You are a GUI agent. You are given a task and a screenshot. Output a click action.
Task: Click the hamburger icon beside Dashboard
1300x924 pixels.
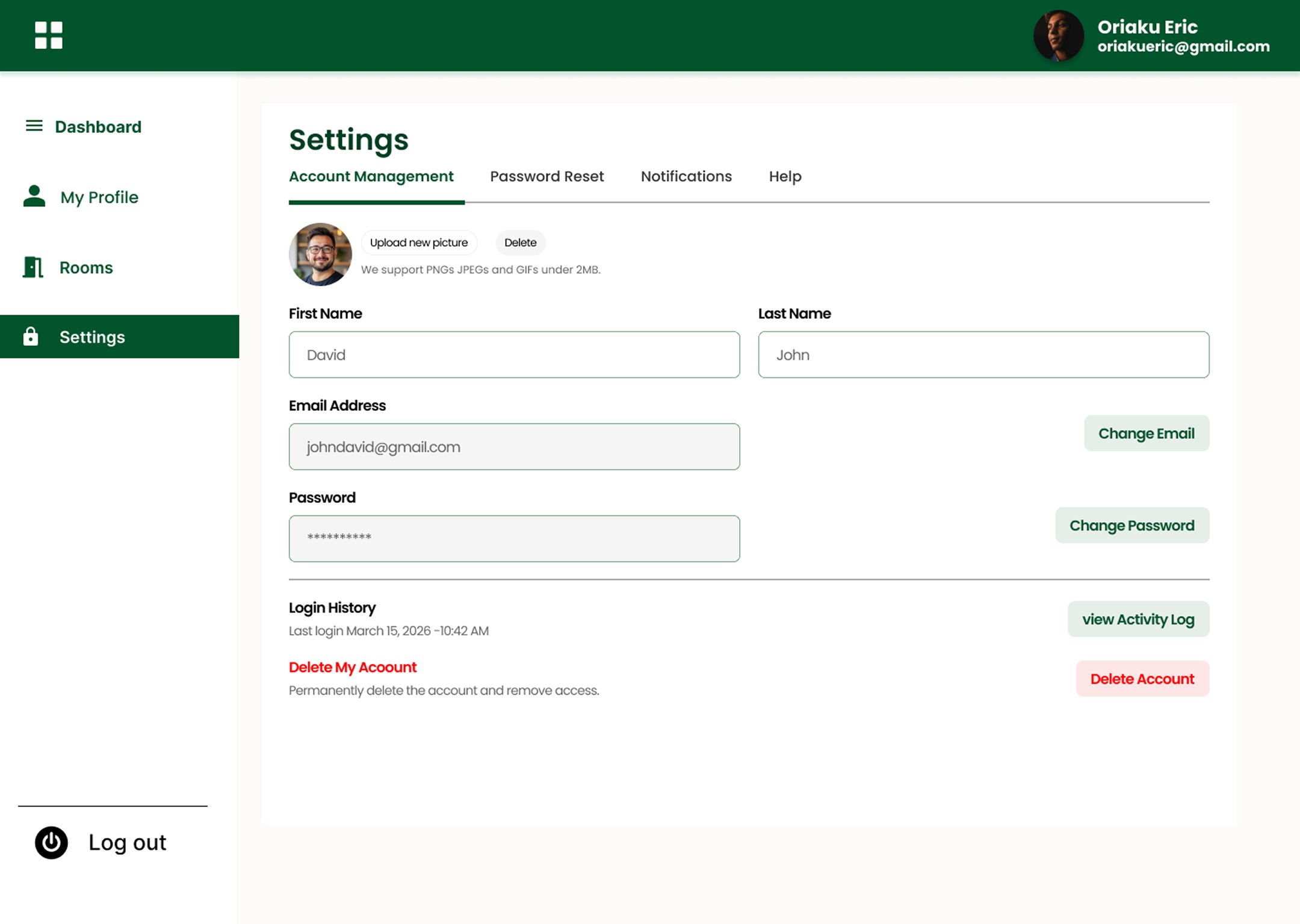click(34, 126)
